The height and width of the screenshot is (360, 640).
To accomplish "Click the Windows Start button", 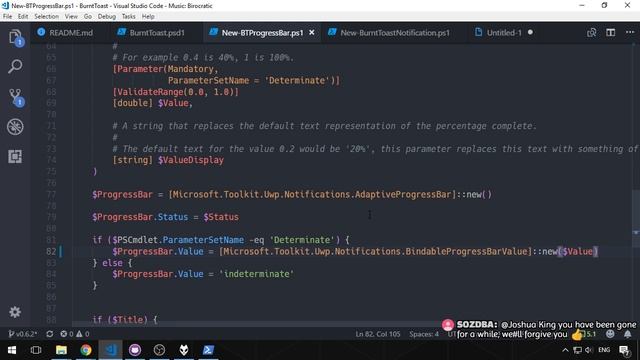I will pos(12,350).
